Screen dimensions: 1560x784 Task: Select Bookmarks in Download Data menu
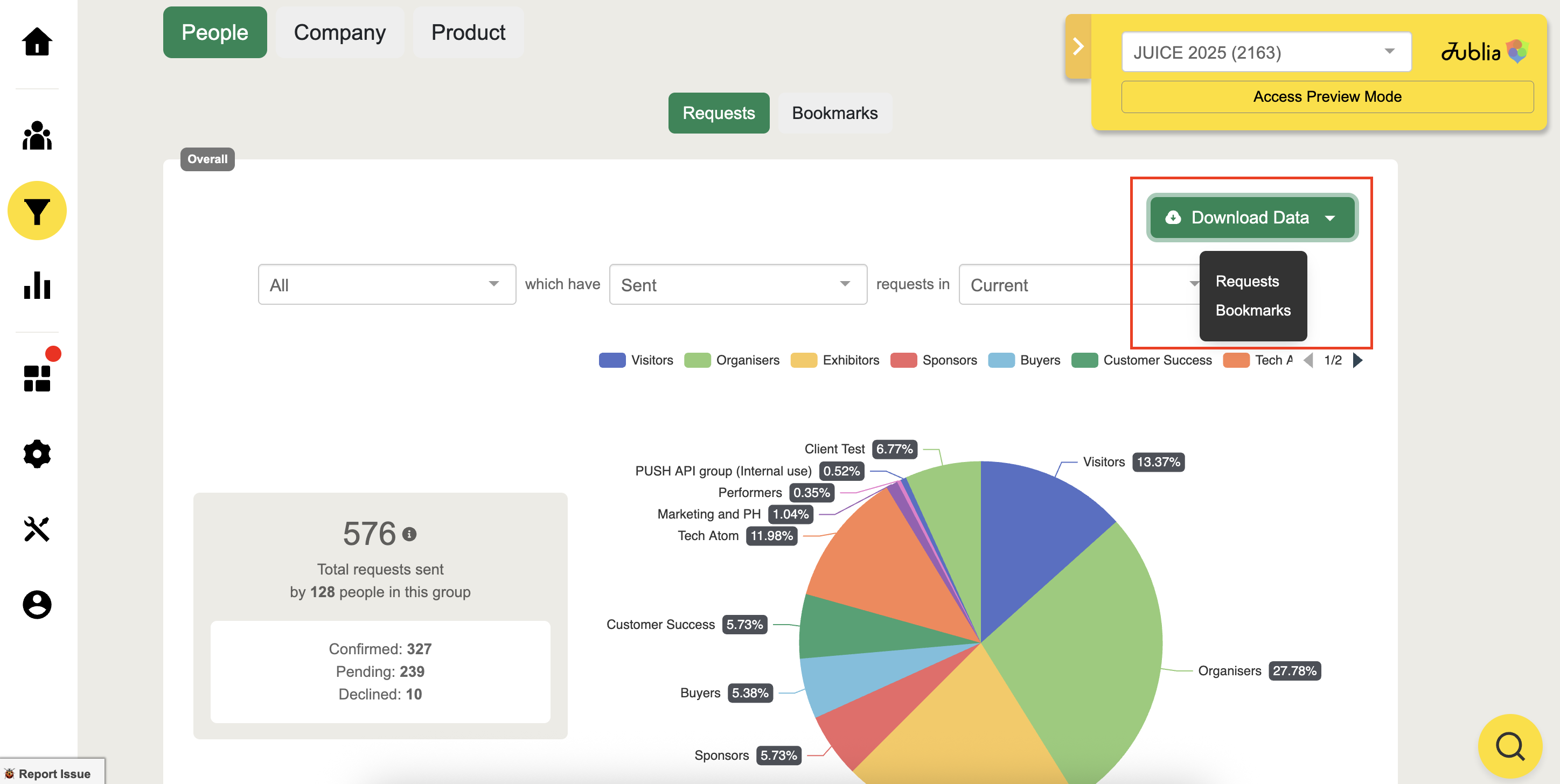coord(1252,310)
